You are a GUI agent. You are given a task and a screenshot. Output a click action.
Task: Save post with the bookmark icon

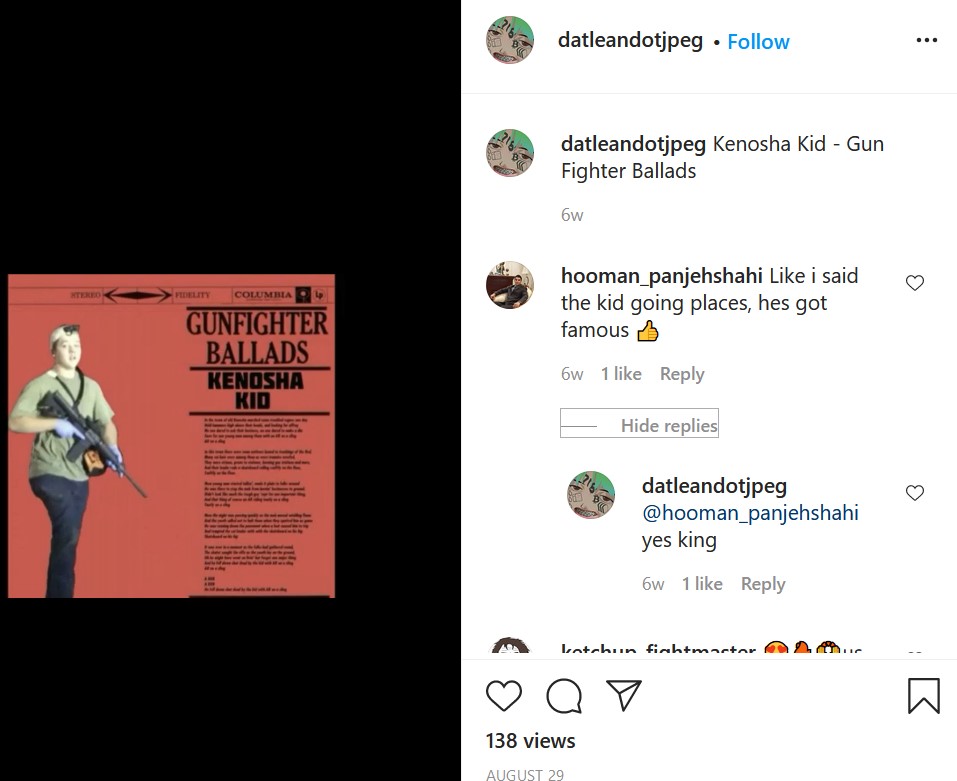[923, 696]
